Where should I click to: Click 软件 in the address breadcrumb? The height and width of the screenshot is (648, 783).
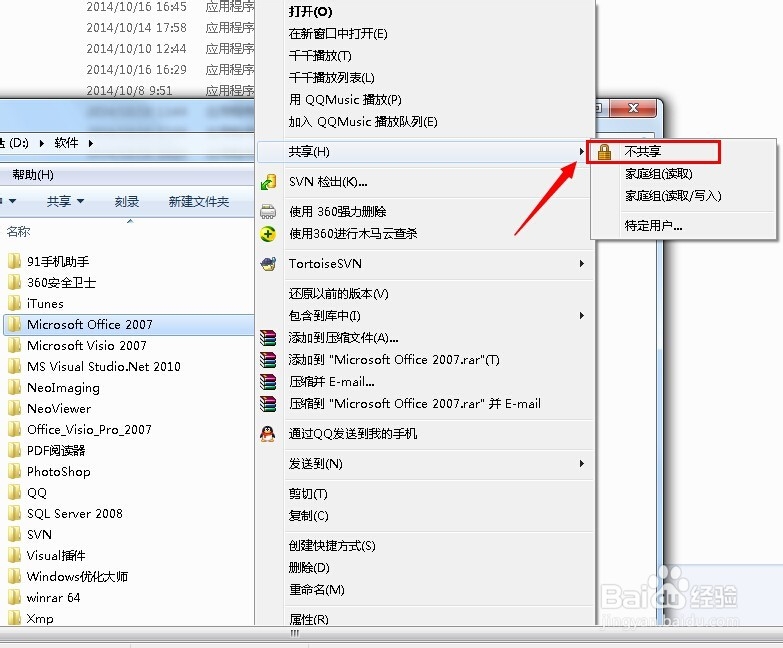click(x=66, y=143)
